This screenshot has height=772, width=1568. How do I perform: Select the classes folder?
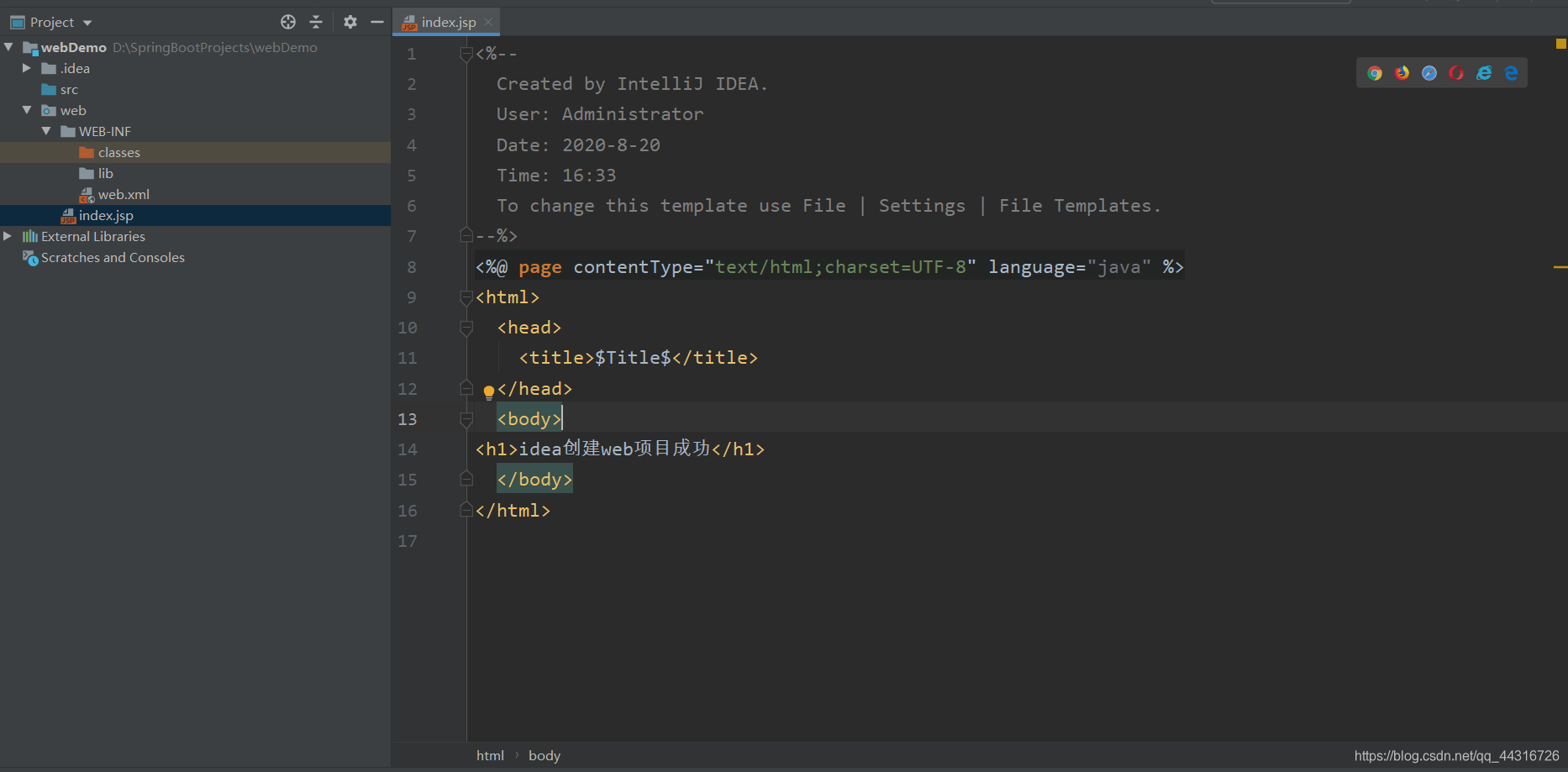click(118, 152)
